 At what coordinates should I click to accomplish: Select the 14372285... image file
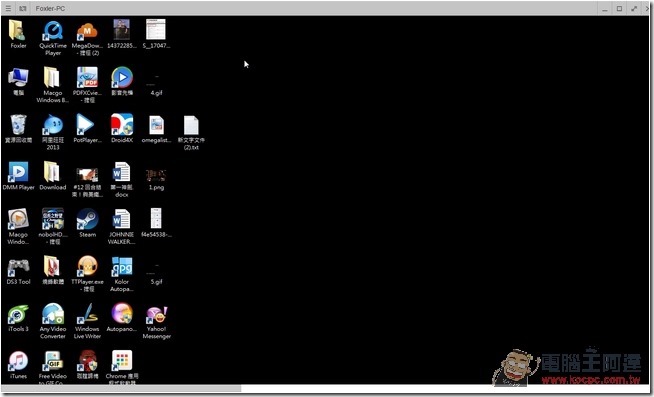click(122, 30)
